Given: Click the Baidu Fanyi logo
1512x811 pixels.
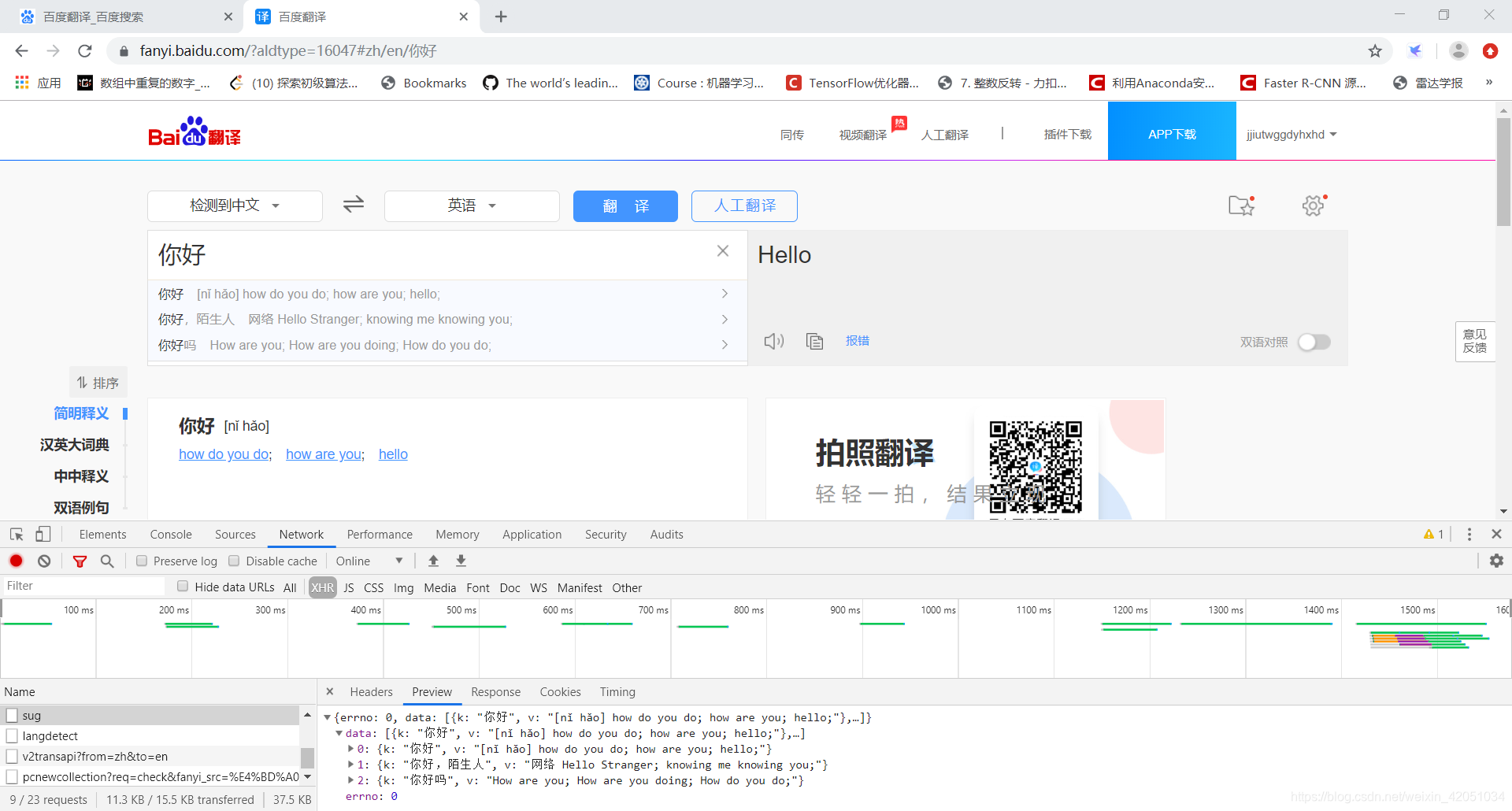Looking at the screenshot, I should pyautogui.click(x=195, y=132).
